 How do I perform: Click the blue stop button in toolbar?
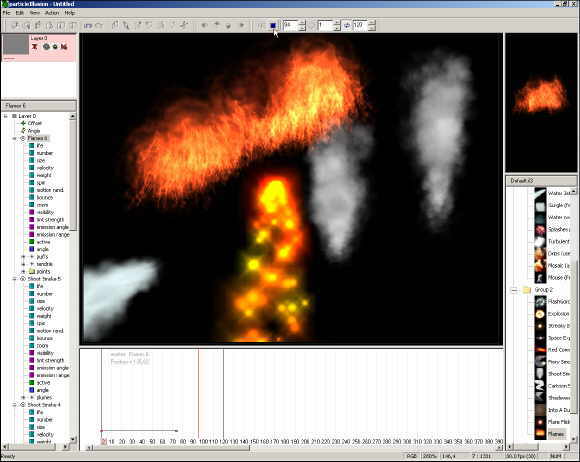[273, 25]
